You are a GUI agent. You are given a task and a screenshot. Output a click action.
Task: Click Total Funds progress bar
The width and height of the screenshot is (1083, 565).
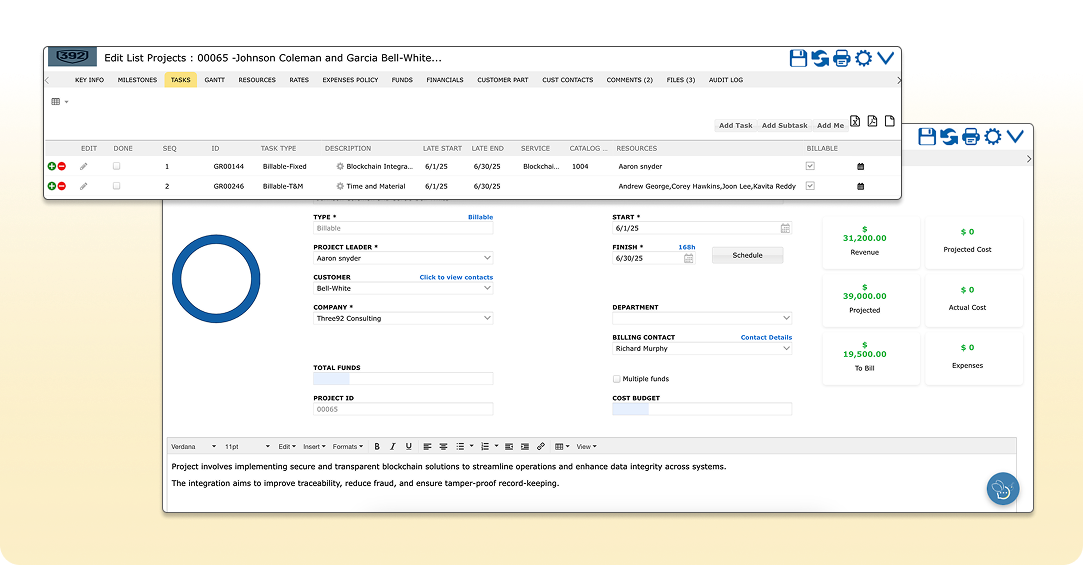coord(403,379)
